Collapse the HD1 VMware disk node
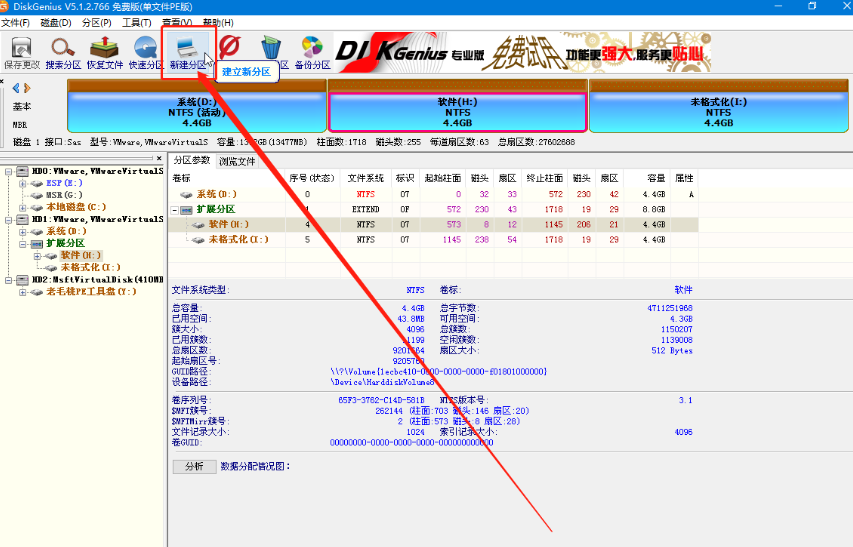 (x=8, y=220)
